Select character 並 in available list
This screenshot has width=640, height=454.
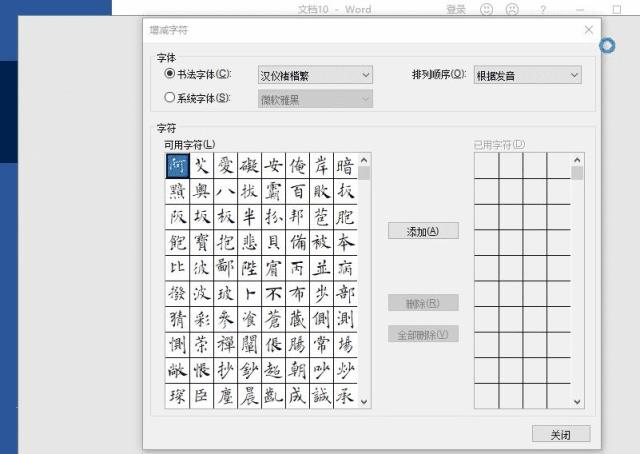point(321,268)
